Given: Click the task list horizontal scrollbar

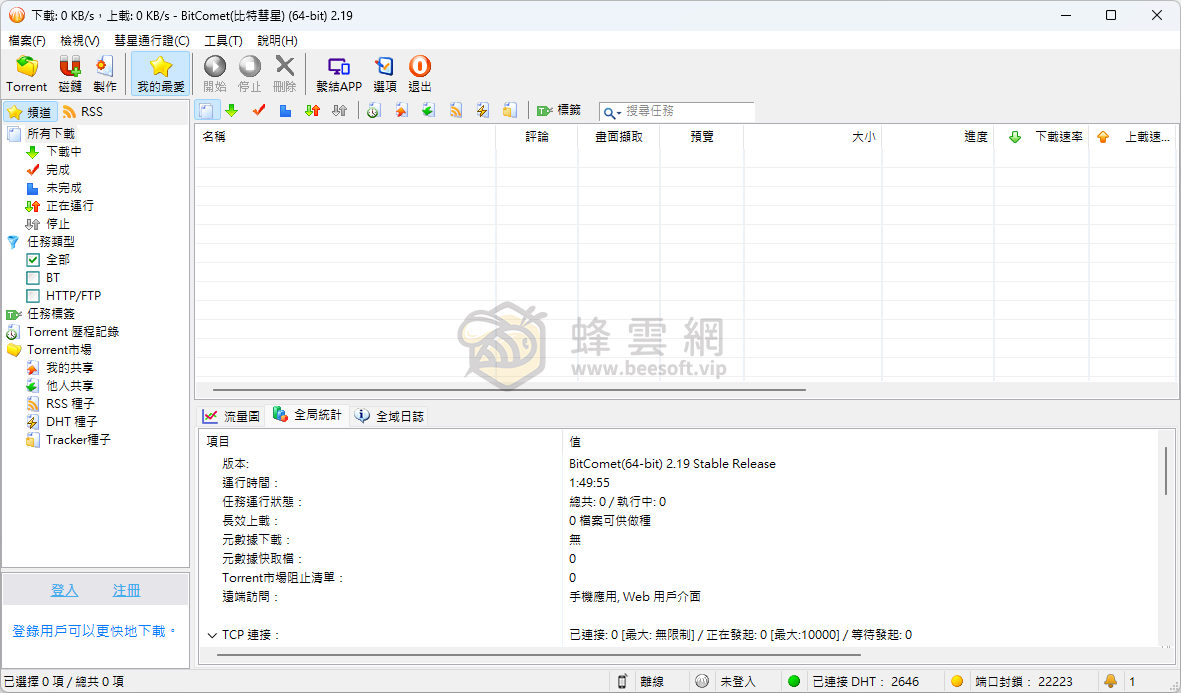Looking at the screenshot, I should [509, 390].
